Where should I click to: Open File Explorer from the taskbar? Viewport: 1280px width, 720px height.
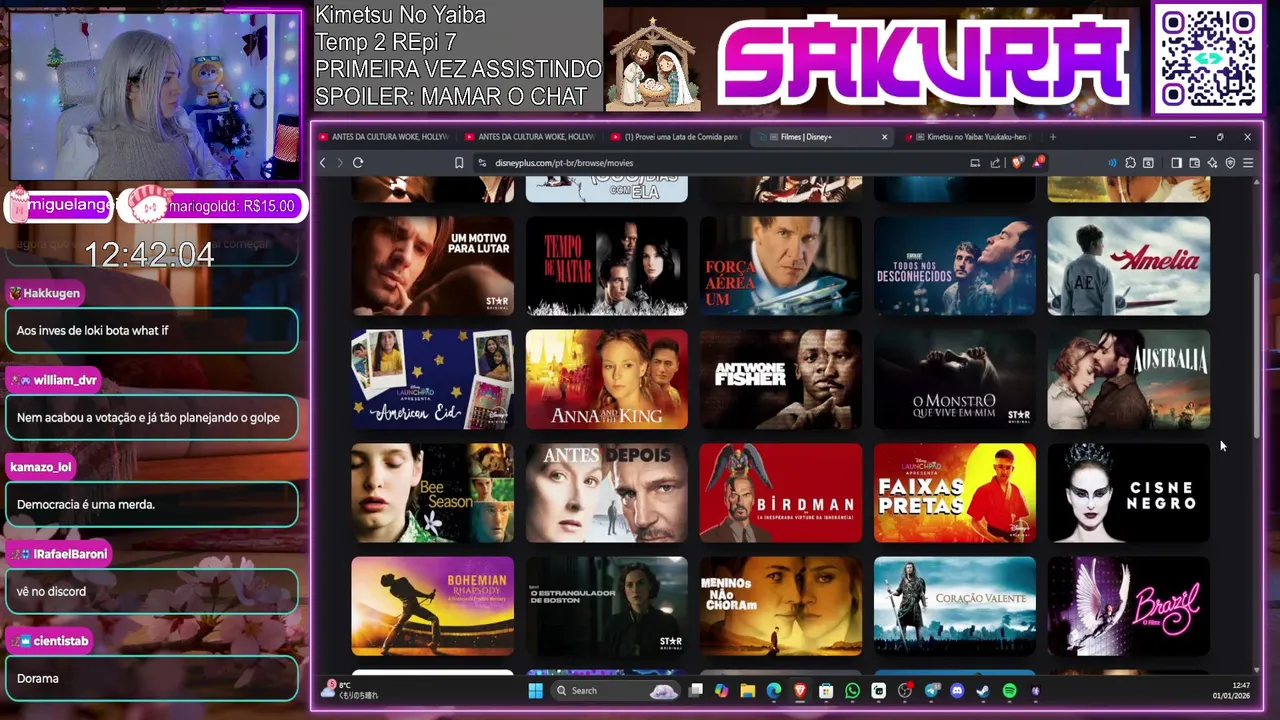click(x=747, y=691)
